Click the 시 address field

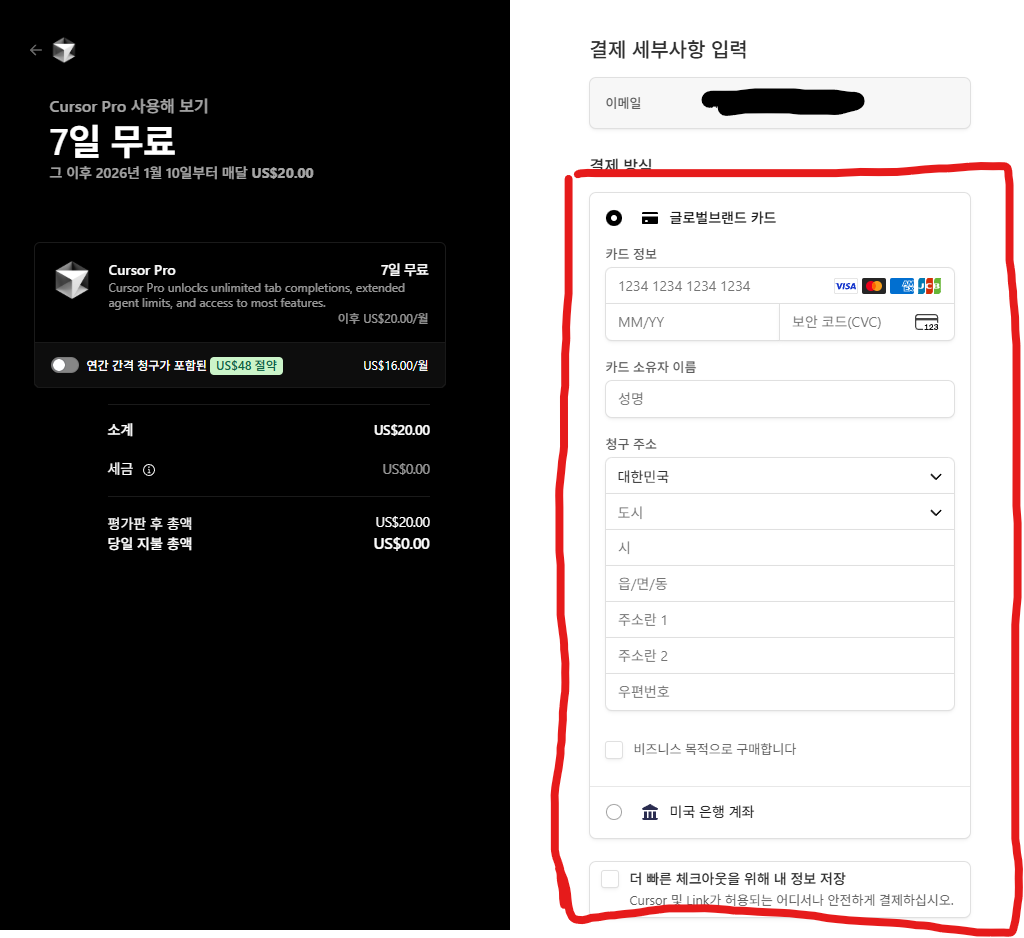(780, 548)
